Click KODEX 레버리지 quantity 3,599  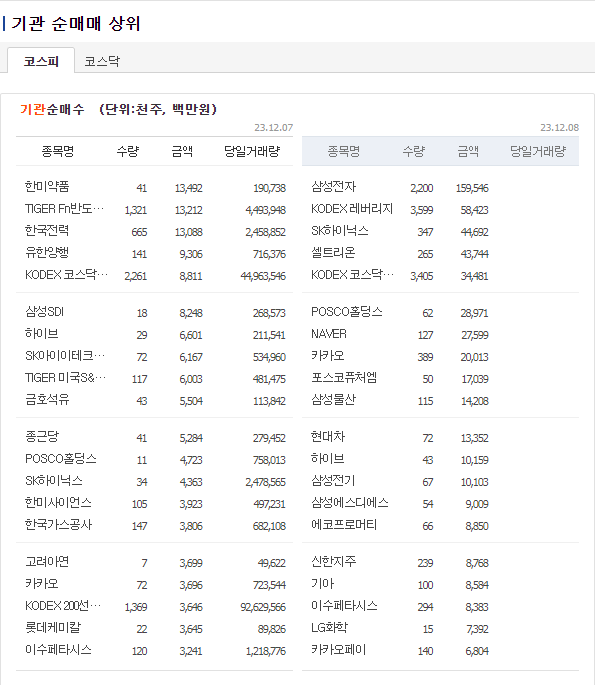click(421, 210)
